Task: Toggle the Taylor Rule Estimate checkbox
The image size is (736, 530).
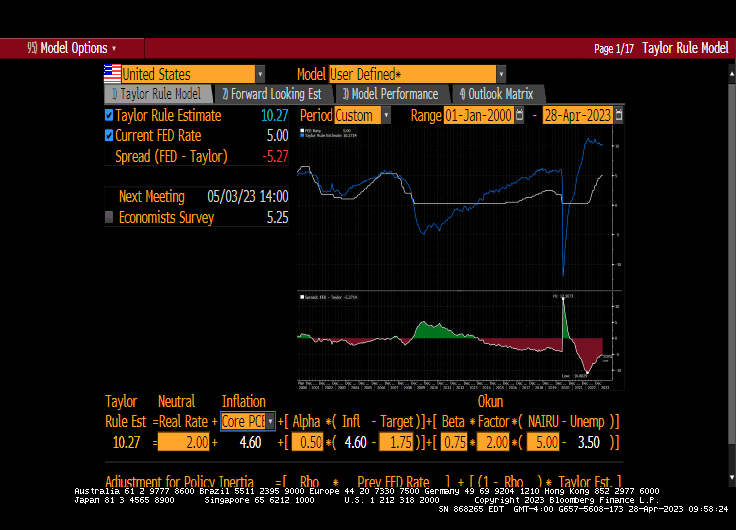Action: coord(109,116)
